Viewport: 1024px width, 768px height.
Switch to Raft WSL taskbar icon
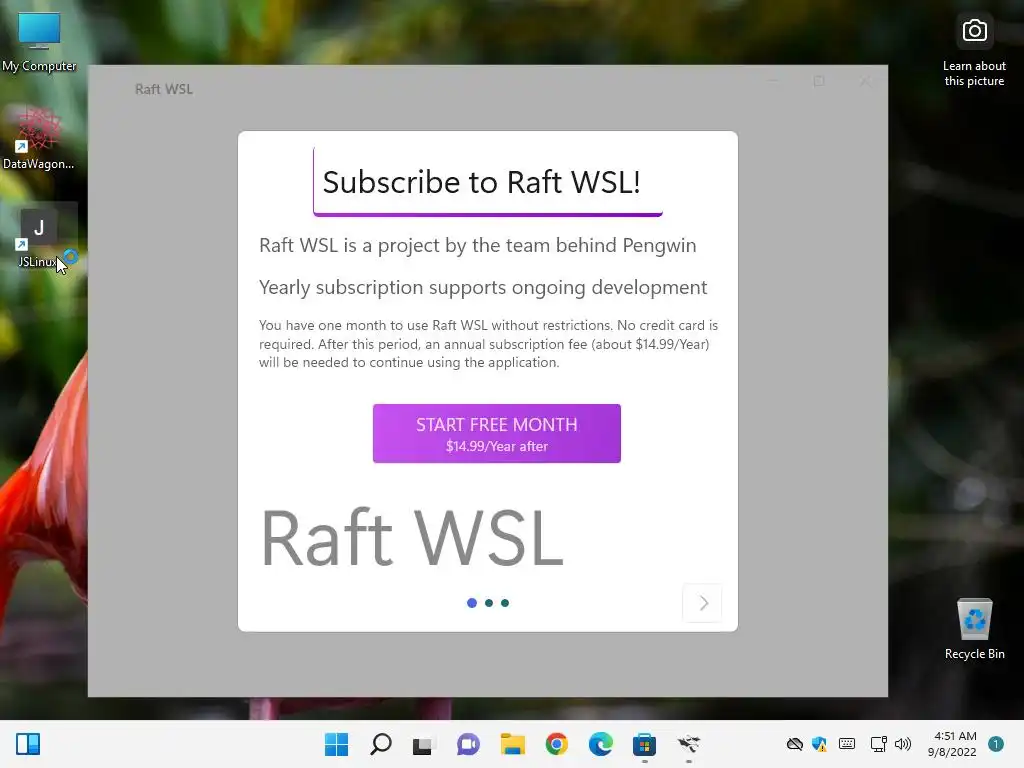(x=688, y=744)
